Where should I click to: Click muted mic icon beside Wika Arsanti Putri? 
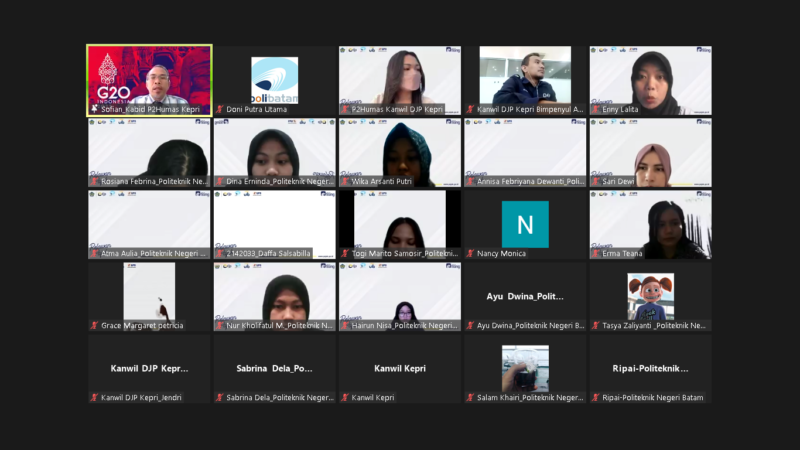pos(345,181)
